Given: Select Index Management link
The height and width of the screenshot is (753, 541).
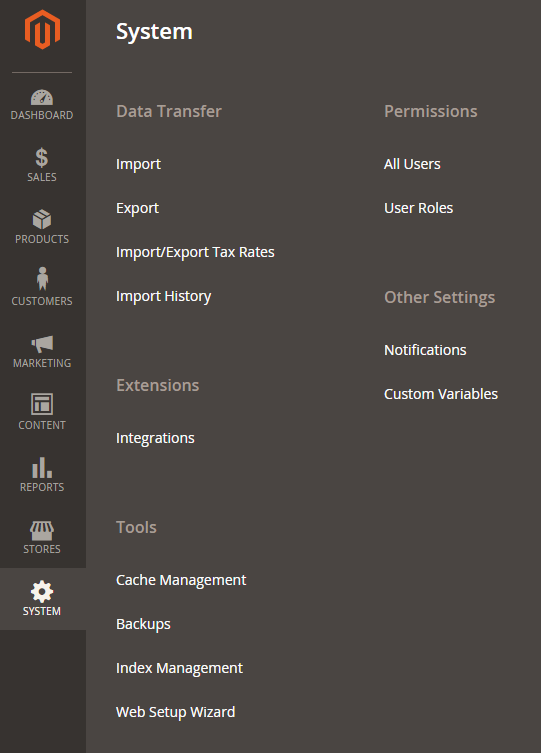Looking at the screenshot, I should (180, 668).
